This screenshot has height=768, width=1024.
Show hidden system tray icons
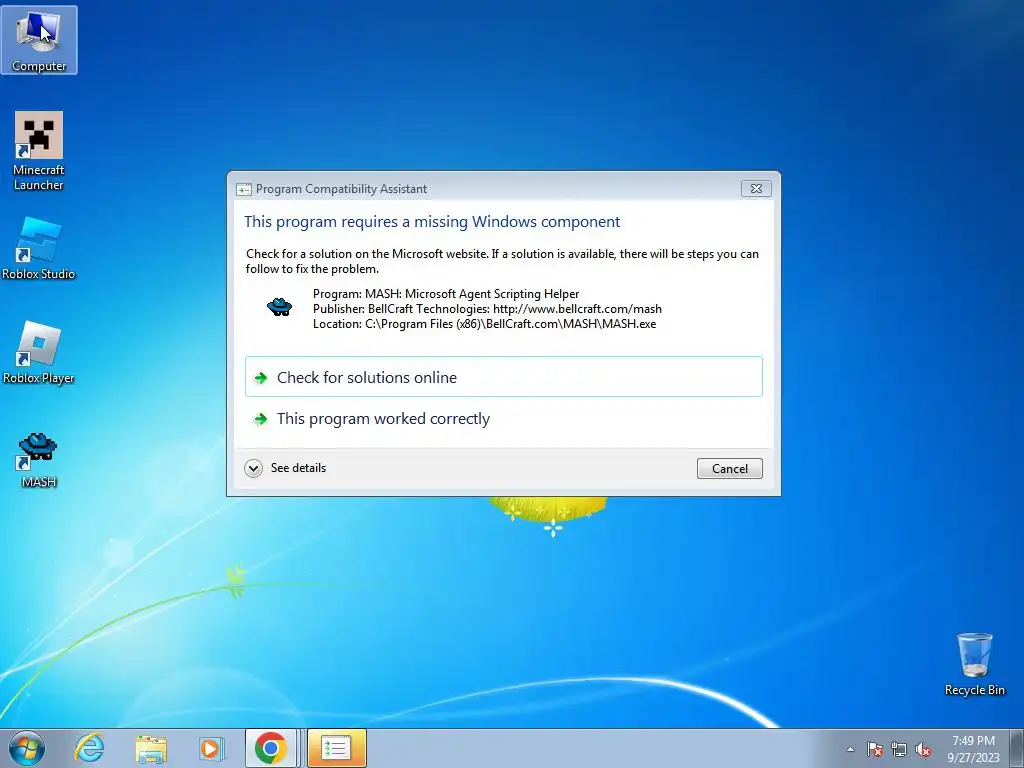coord(850,749)
